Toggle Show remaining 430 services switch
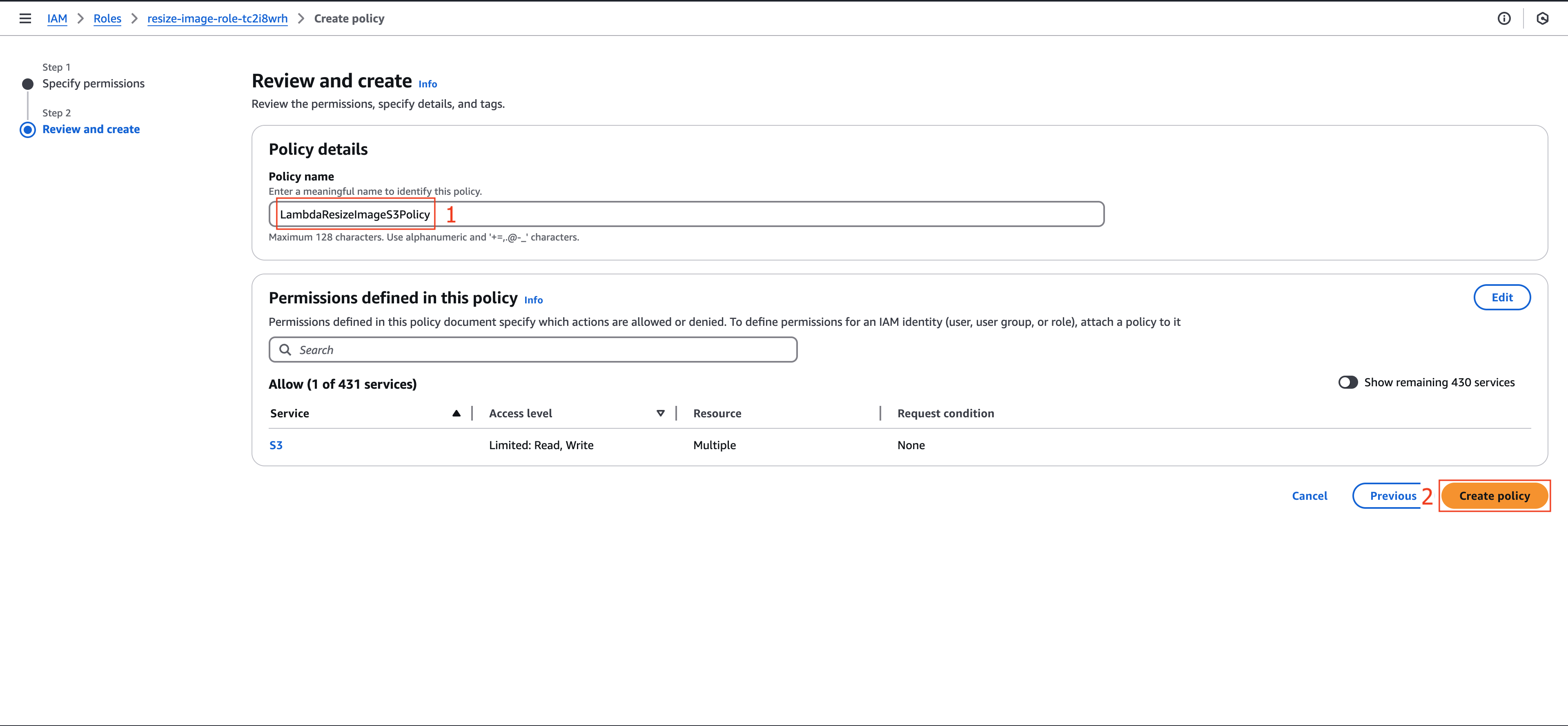 tap(1349, 381)
